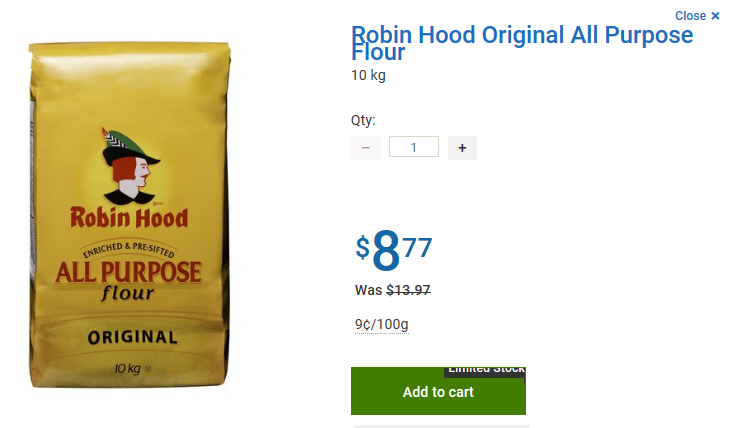
Task: Click the Qty: label
Action: point(363,120)
